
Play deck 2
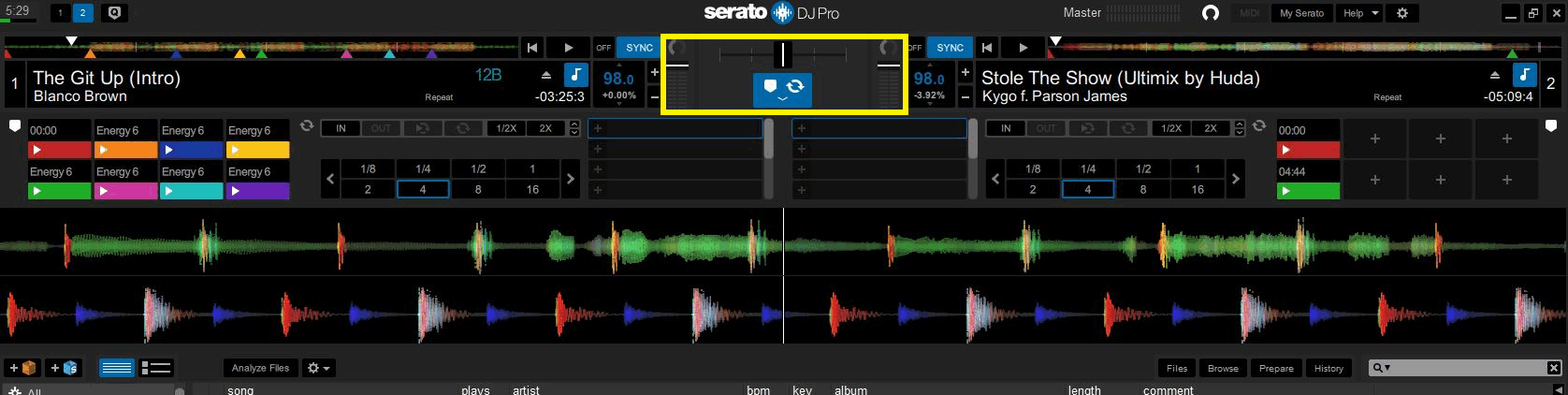(x=1023, y=48)
